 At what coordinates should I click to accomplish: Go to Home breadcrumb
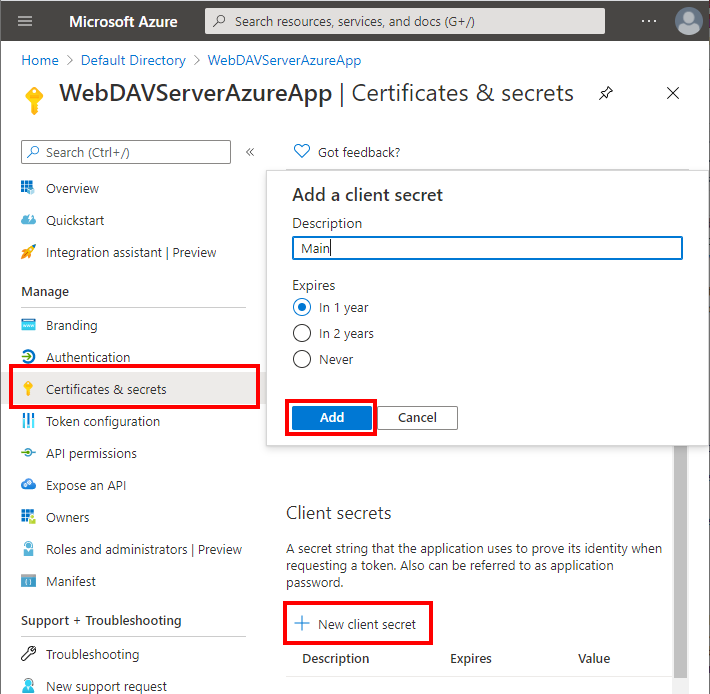pyautogui.click(x=40, y=60)
